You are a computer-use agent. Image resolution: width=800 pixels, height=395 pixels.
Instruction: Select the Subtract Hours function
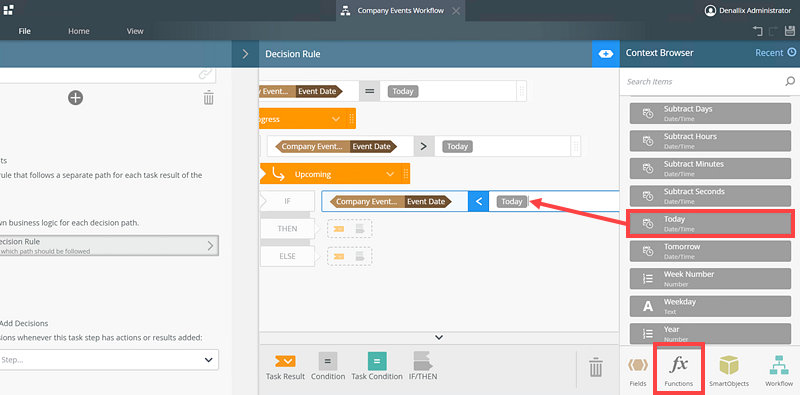click(x=710, y=140)
